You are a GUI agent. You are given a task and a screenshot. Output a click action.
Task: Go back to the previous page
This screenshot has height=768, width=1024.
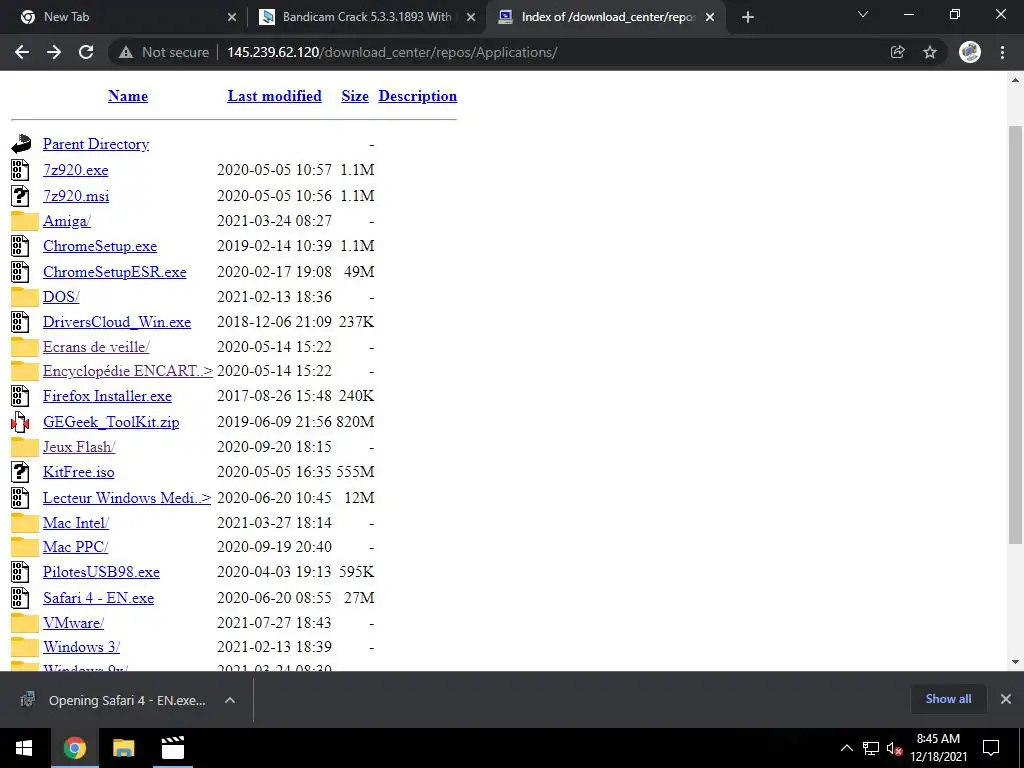pos(22,52)
